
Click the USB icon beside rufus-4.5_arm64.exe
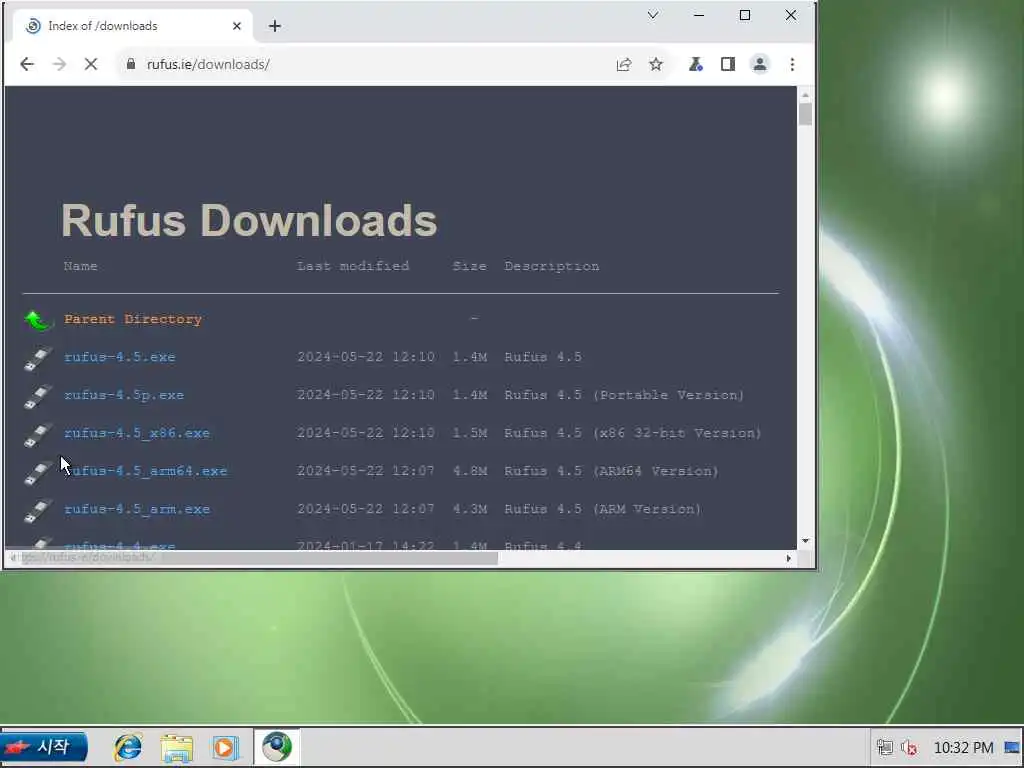38,472
